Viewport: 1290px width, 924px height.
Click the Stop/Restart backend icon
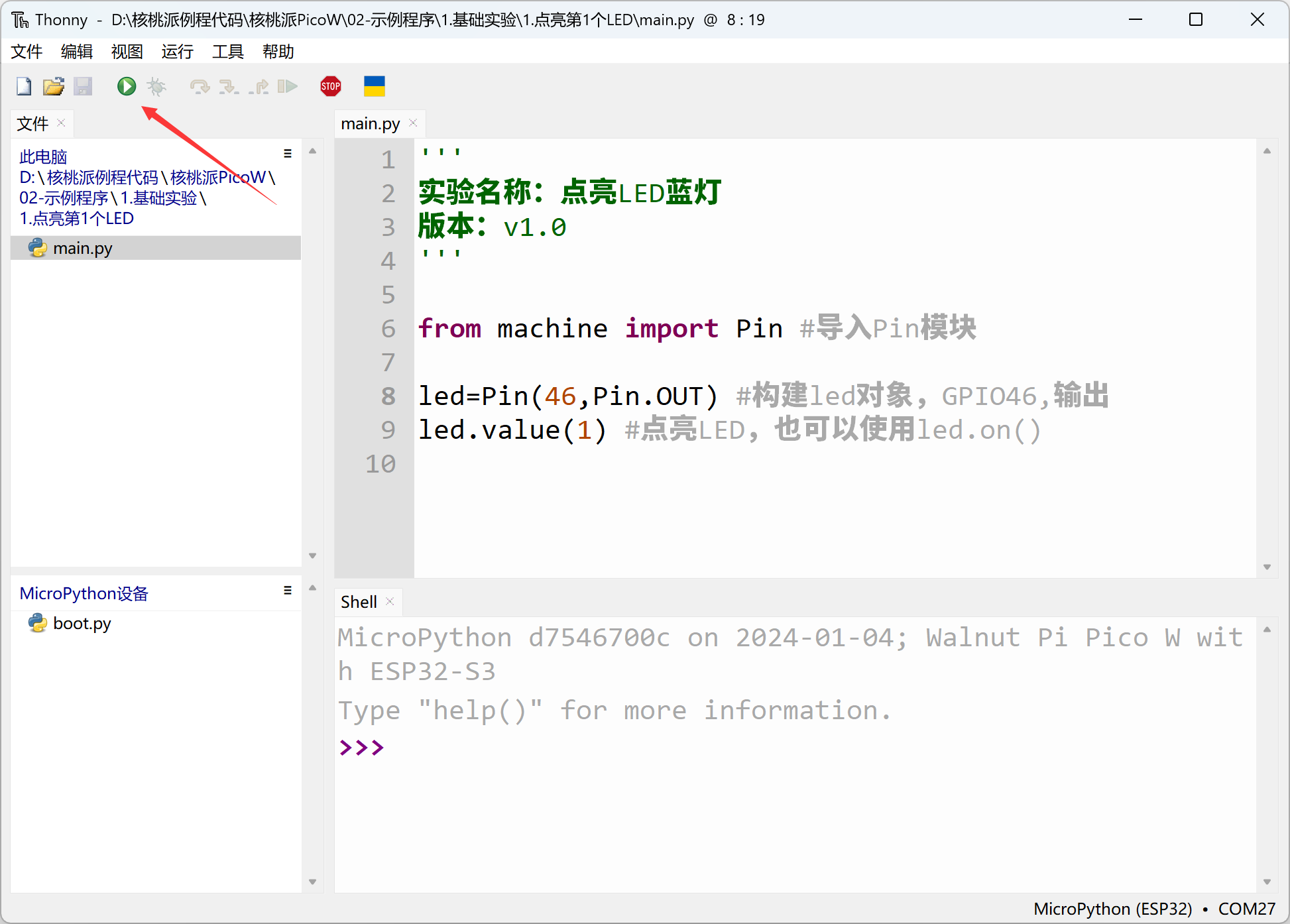330,85
